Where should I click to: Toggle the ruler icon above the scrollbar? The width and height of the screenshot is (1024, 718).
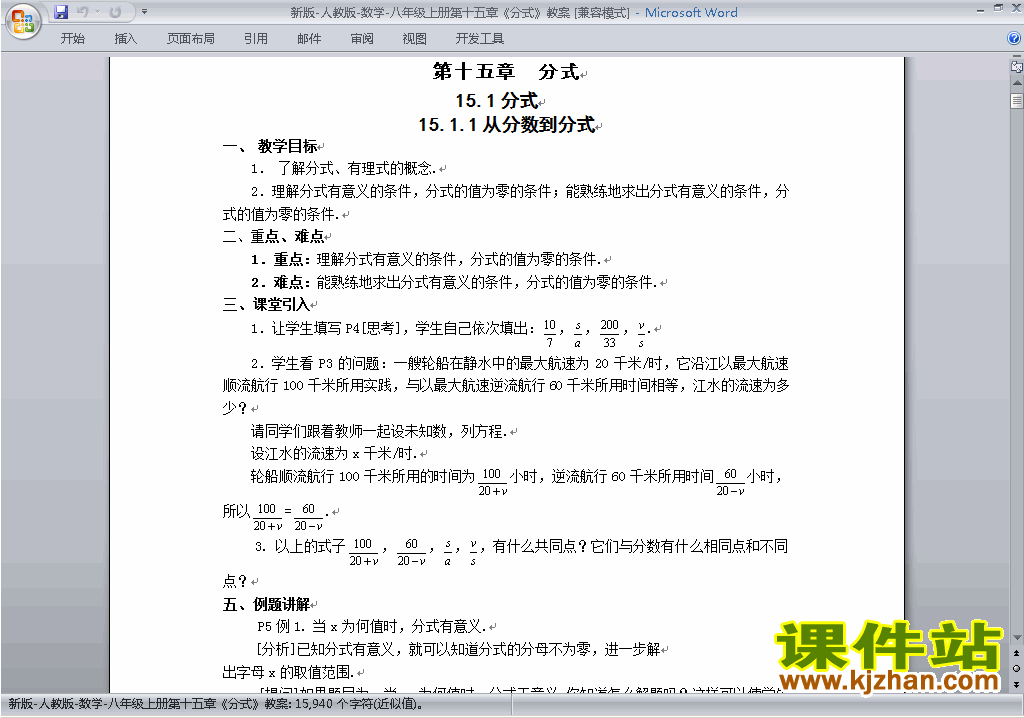coord(1016,66)
